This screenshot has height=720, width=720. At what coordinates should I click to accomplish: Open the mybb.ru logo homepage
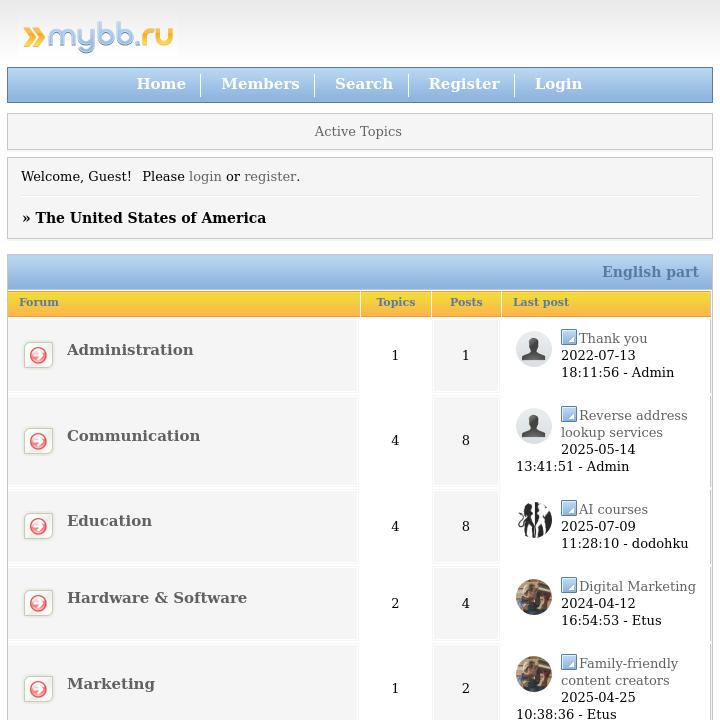pyautogui.click(x=98, y=37)
